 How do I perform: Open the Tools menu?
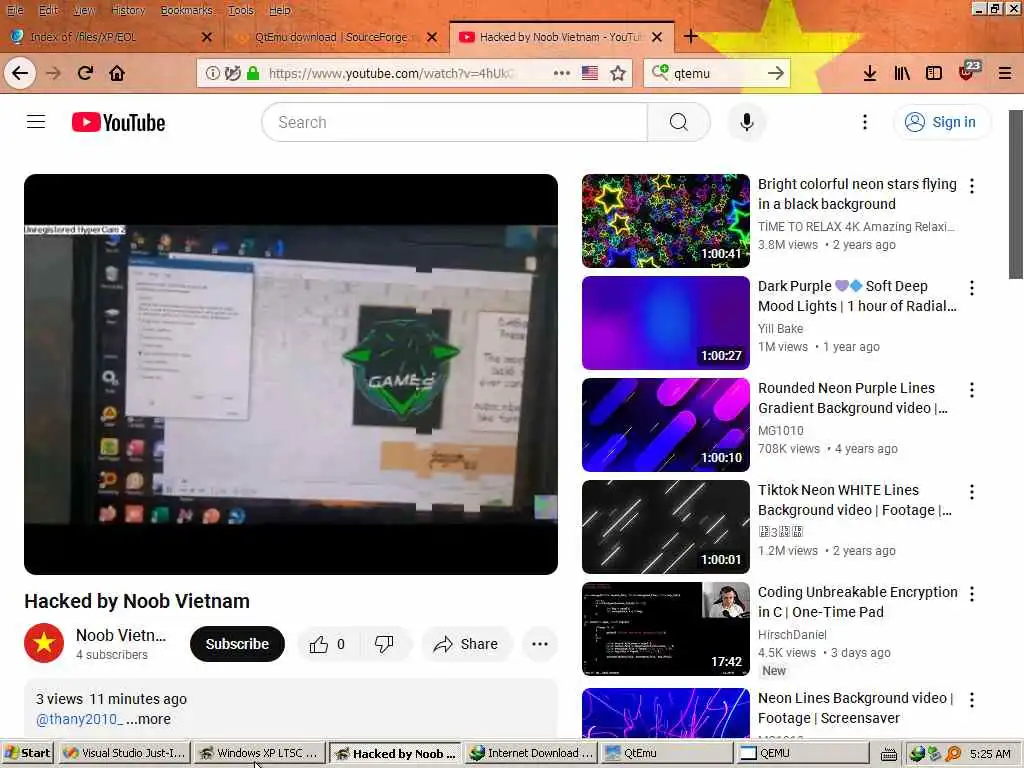240,10
